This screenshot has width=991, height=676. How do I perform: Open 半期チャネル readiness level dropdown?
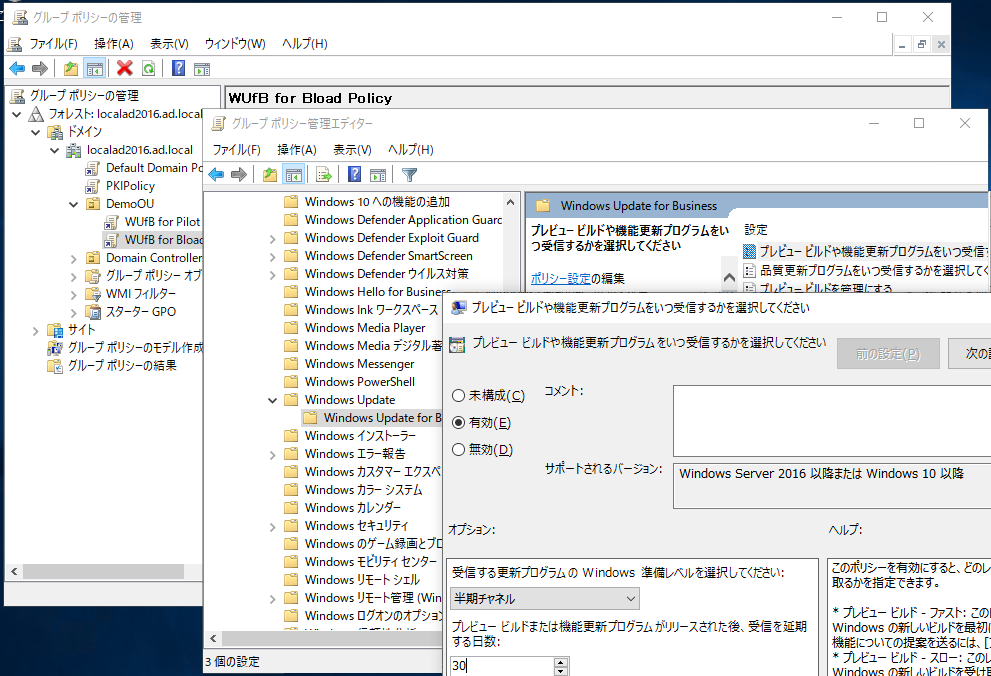[x=545, y=598]
